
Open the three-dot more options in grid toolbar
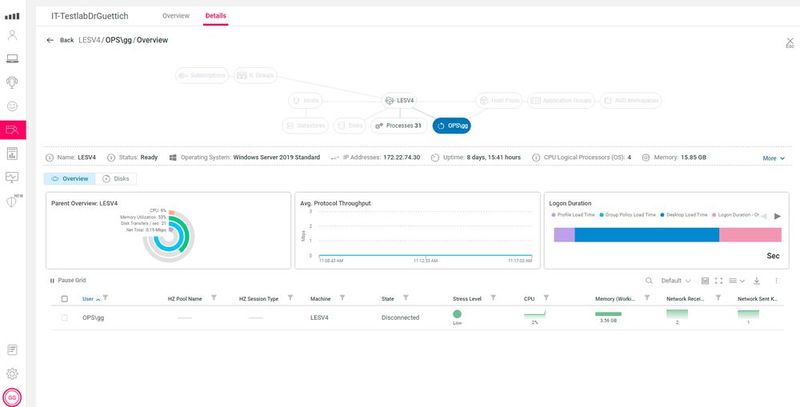click(777, 281)
